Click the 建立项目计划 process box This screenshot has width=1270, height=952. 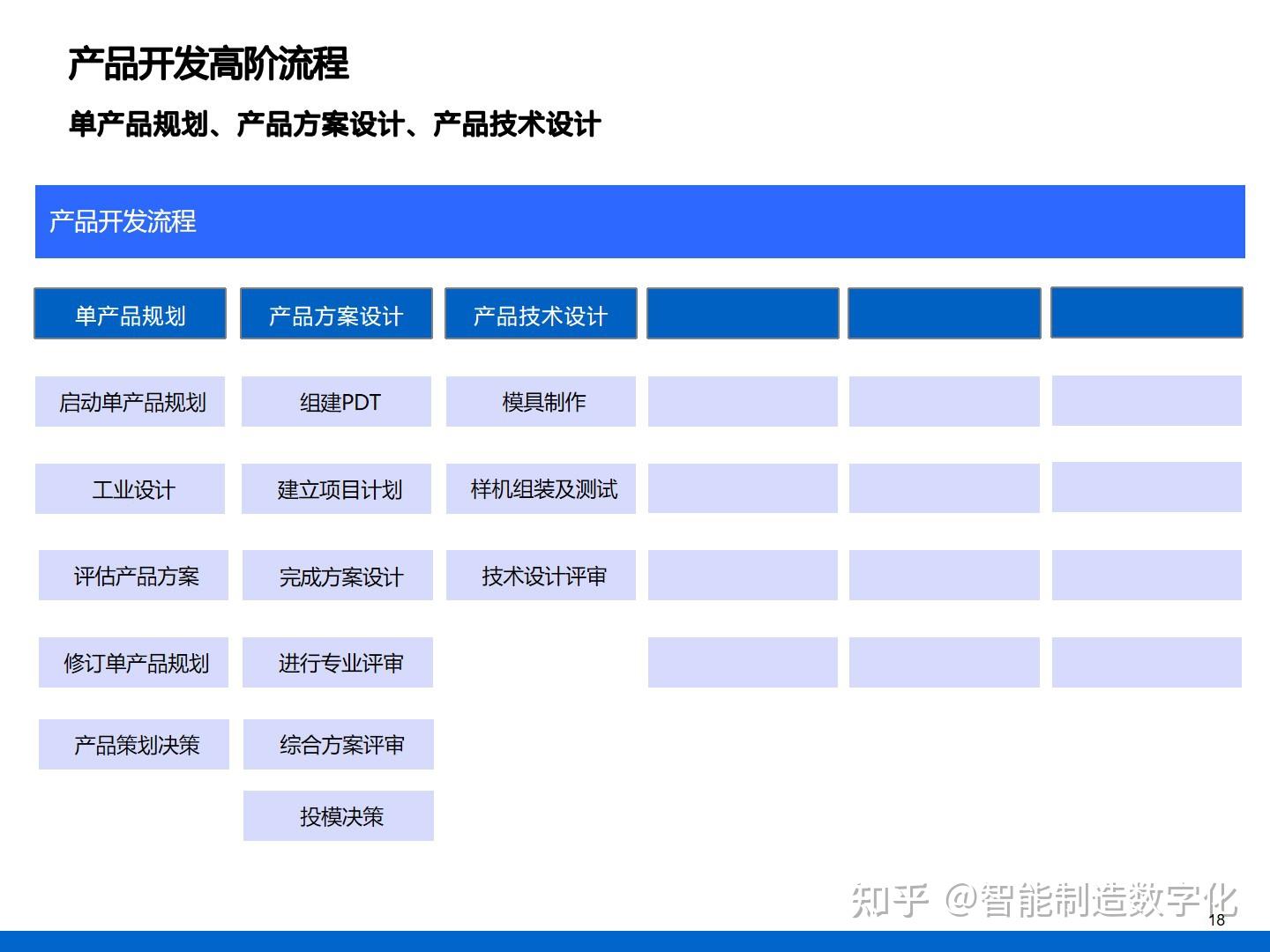(339, 488)
